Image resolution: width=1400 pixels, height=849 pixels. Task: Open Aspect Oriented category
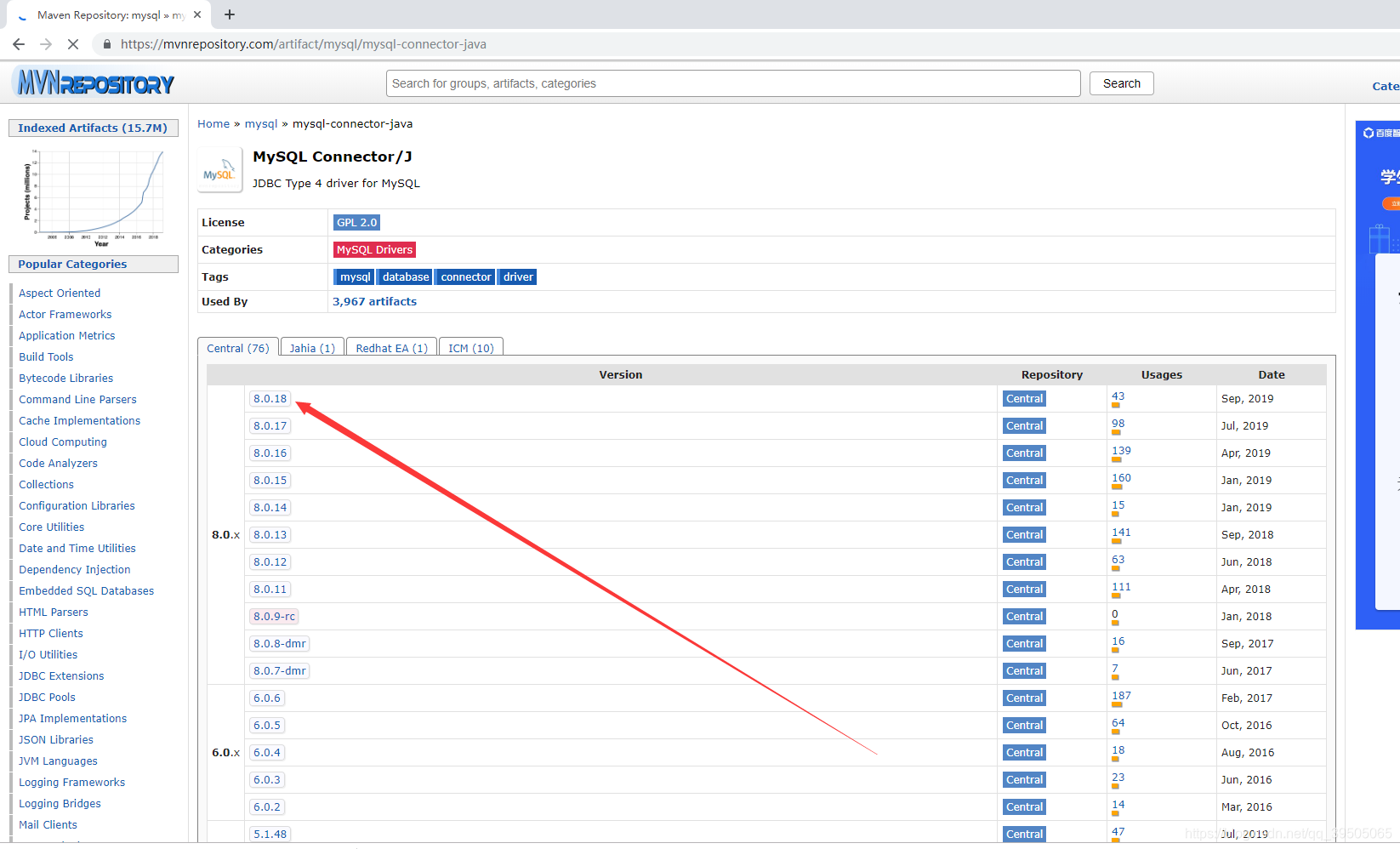(60, 293)
